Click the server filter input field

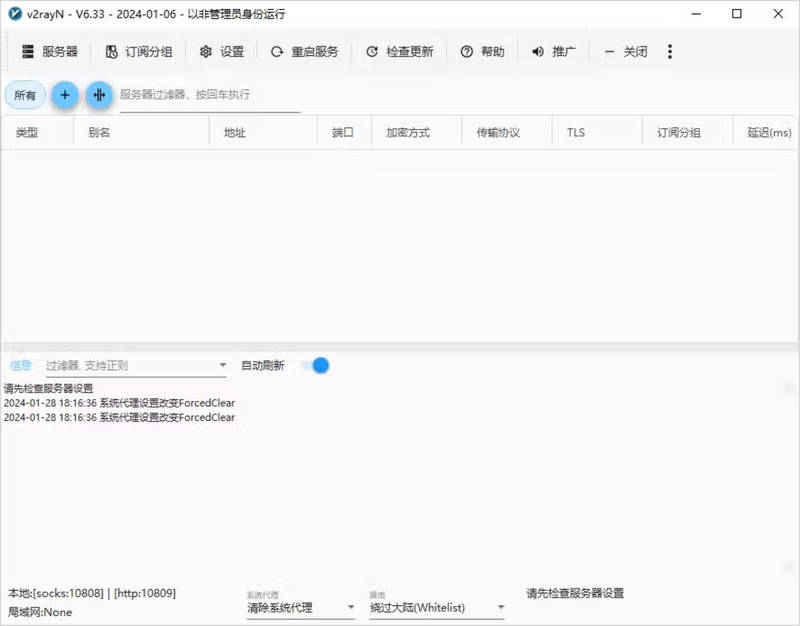210,96
